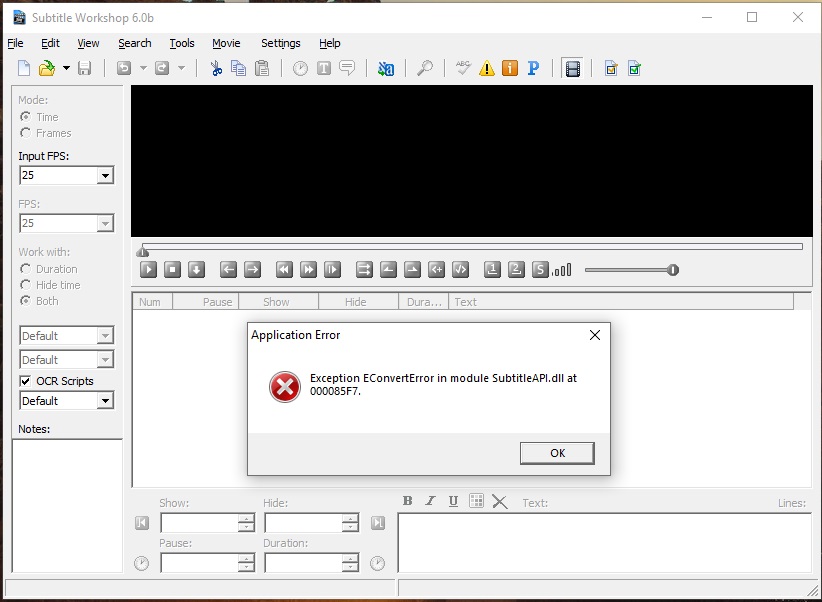Click the yellow warning triangle icon
This screenshot has width=822, height=602.
pyautogui.click(x=487, y=68)
